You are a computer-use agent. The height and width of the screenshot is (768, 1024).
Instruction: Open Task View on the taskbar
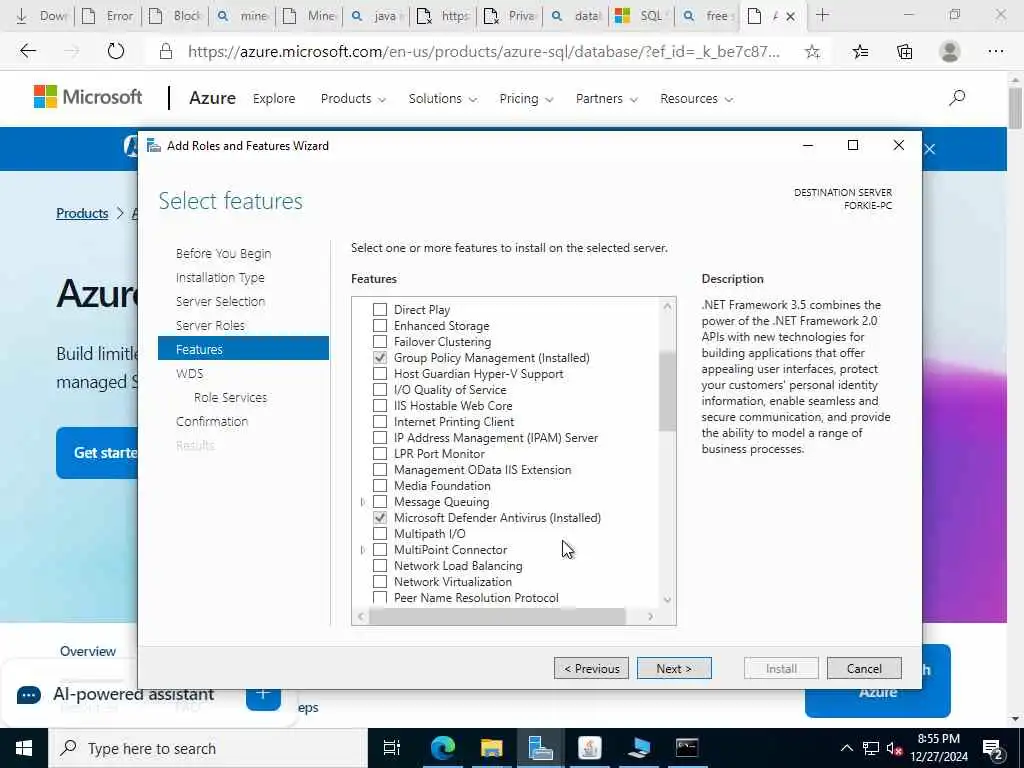[391, 748]
